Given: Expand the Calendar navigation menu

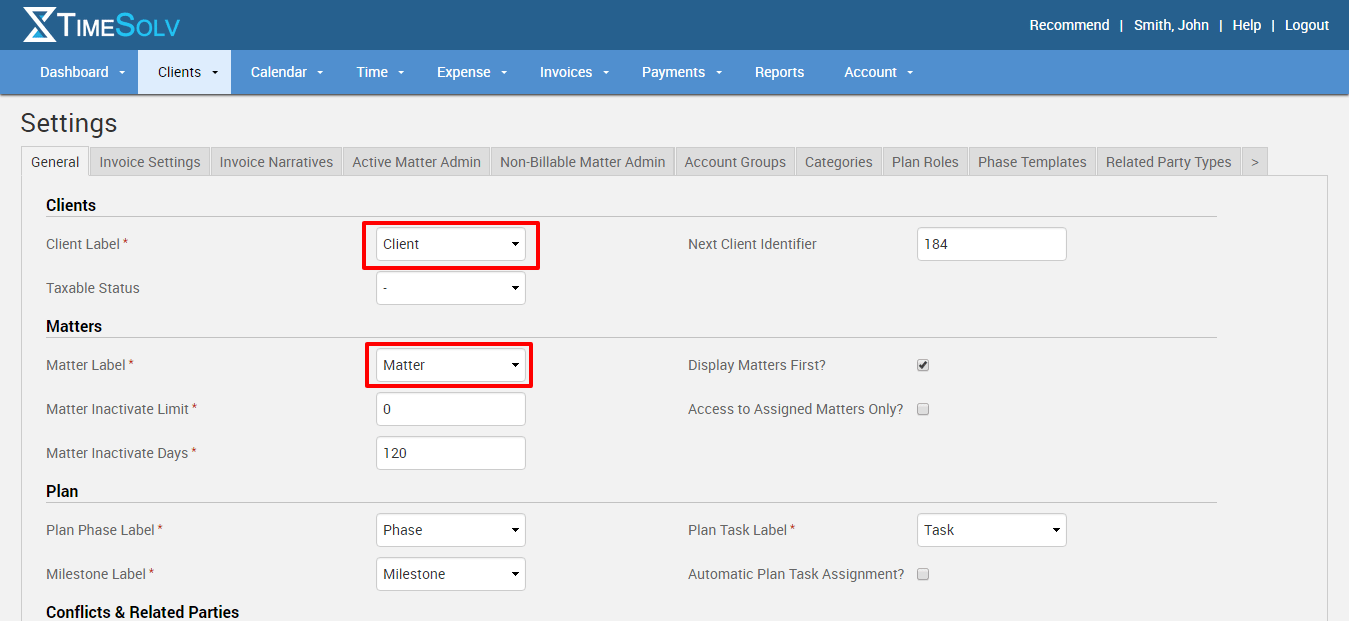Looking at the screenshot, I should click(x=286, y=72).
